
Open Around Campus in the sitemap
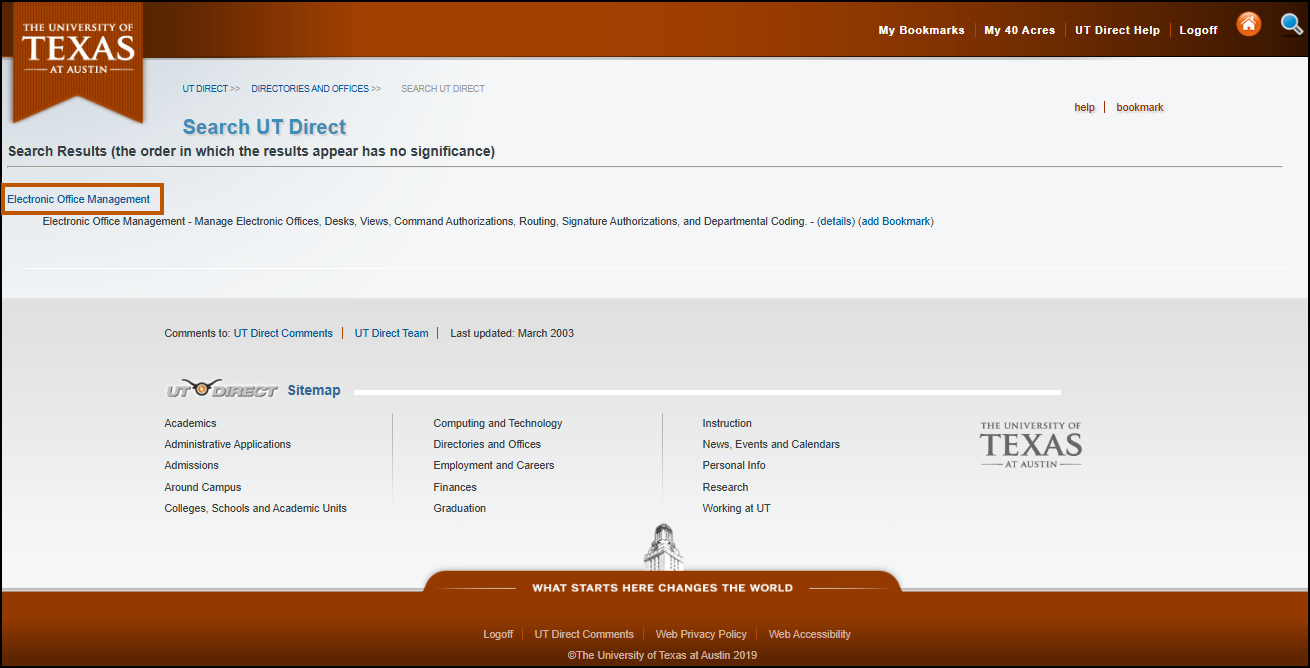pos(203,487)
